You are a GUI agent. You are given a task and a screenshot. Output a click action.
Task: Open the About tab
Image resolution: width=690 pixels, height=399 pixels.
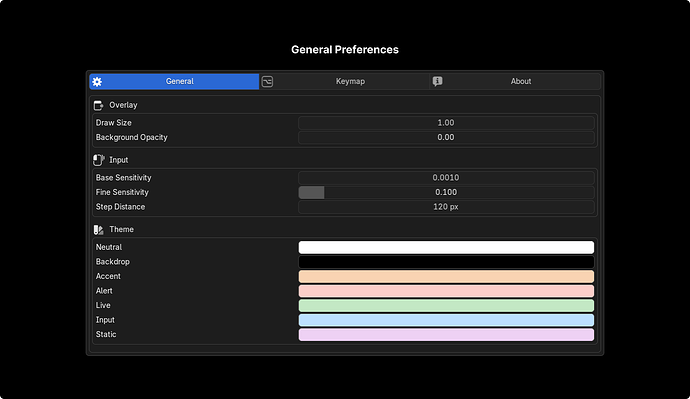(x=515, y=81)
